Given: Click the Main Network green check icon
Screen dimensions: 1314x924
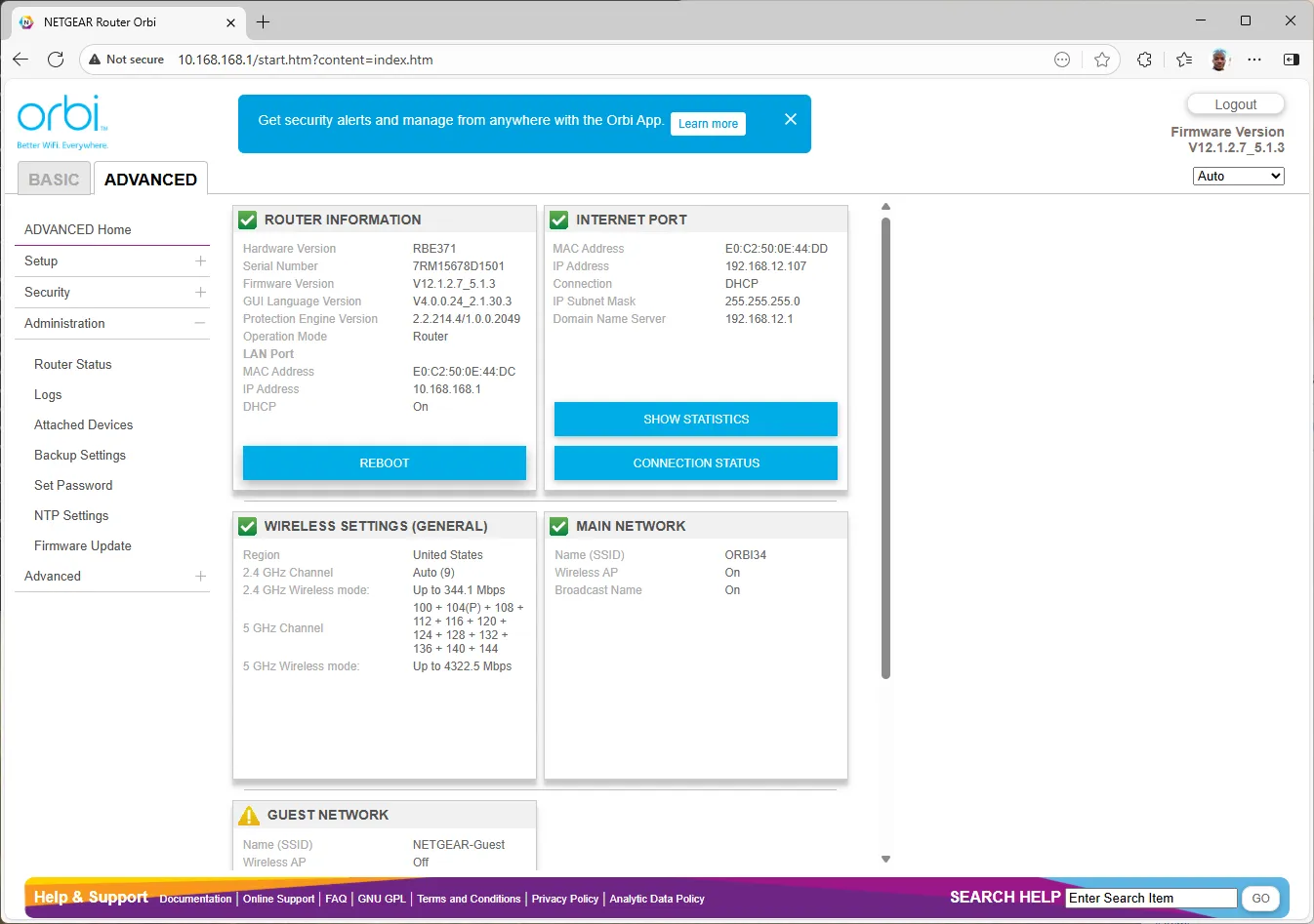Looking at the screenshot, I should 559,526.
